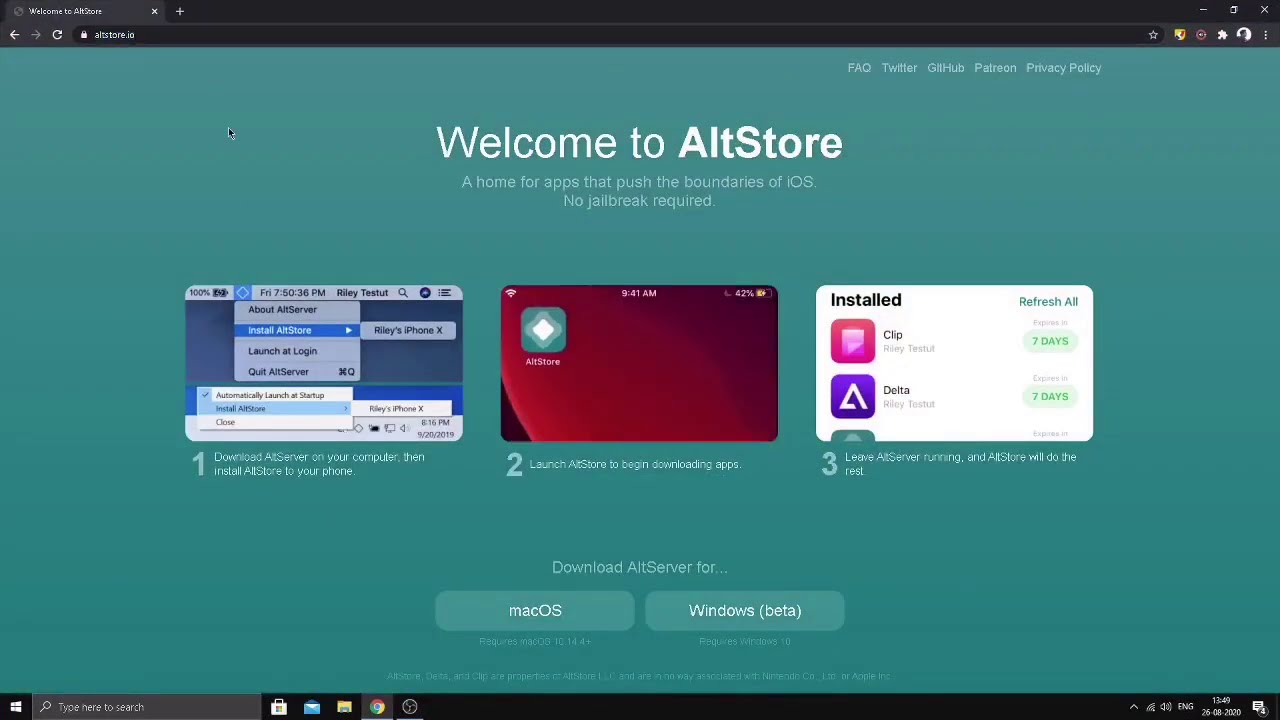Click the ENG language indicator
This screenshot has height=720, width=1280.
(1186, 707)
